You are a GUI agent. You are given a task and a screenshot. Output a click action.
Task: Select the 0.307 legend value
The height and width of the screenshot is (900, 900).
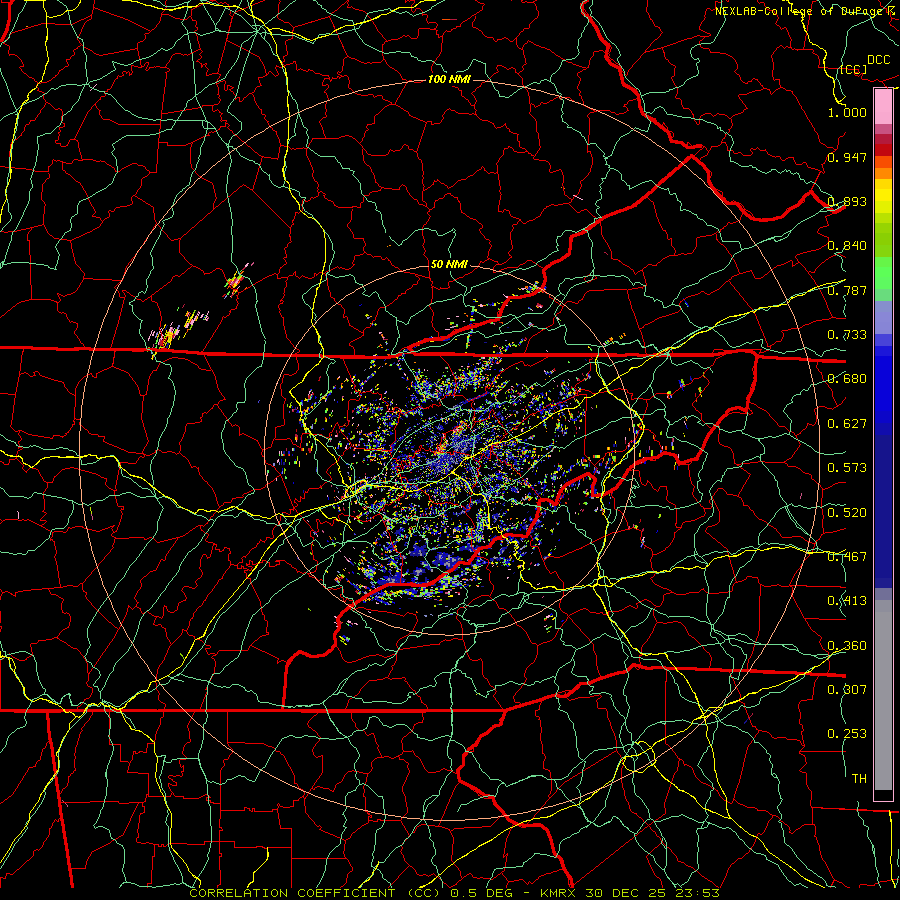pyautogui.click(x=847, y=689)
